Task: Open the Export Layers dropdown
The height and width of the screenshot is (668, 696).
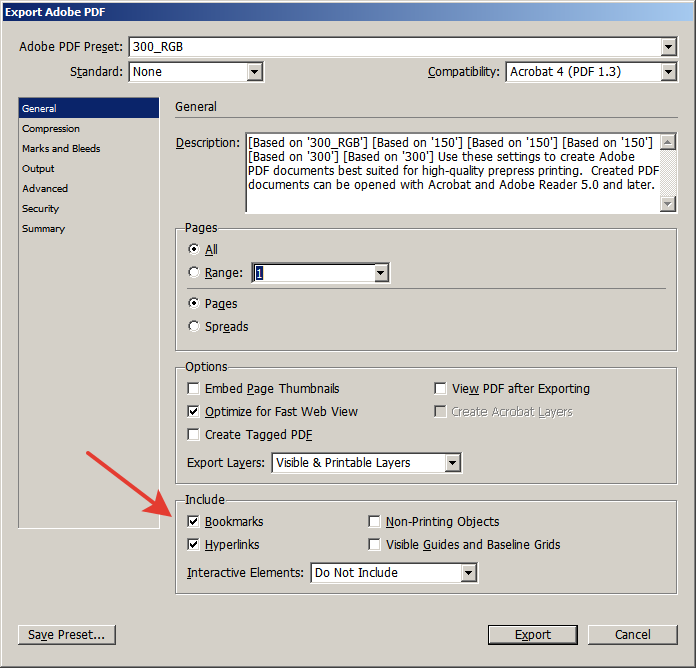Action: [367, 463]
